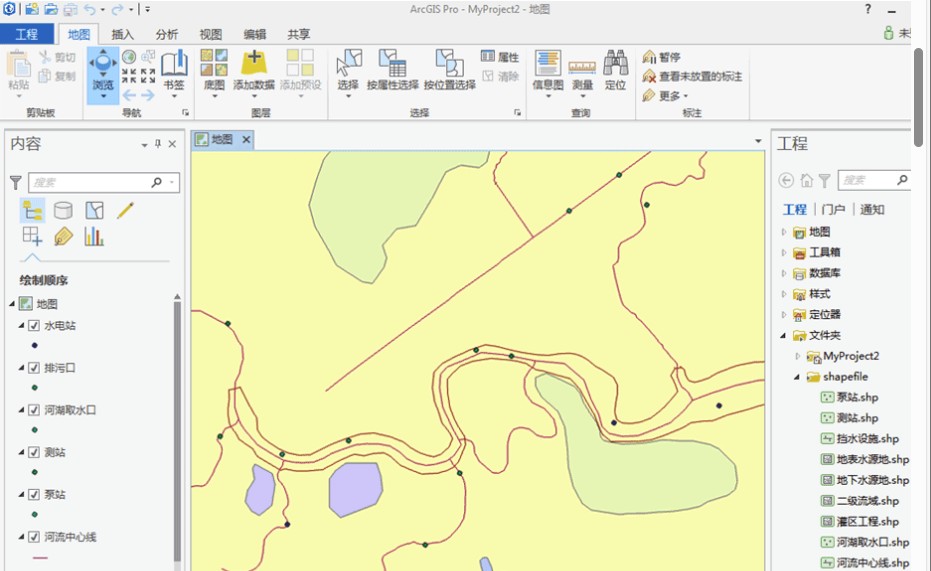Click 查看未放置的标注 button

tap(699, 76)
